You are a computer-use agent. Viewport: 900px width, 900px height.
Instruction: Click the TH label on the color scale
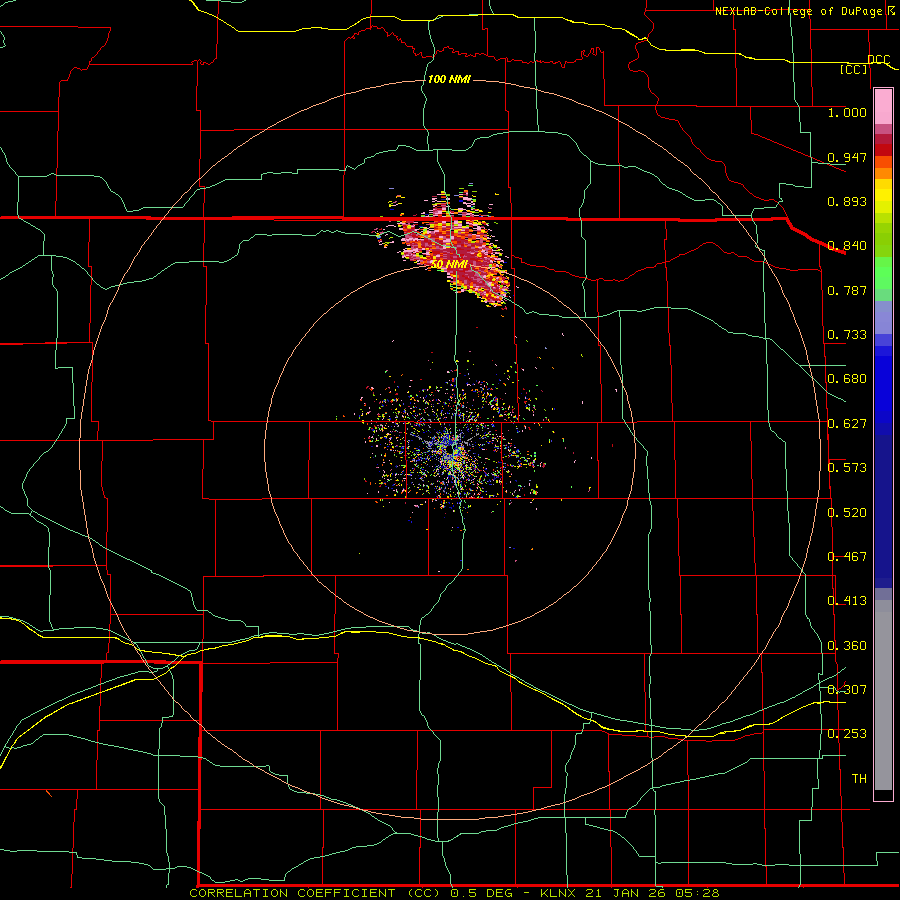(x=859, y=779)
